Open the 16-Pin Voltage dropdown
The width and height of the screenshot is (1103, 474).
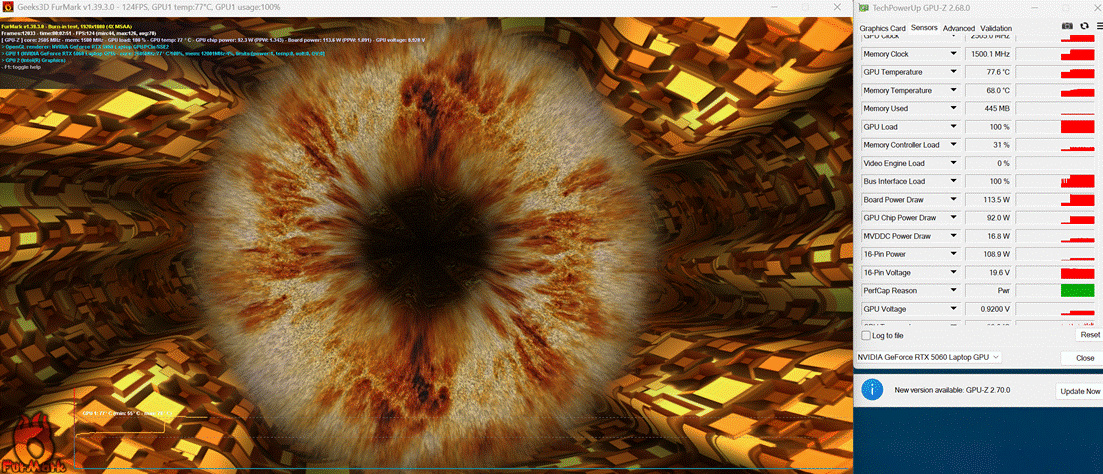[955, 273]
